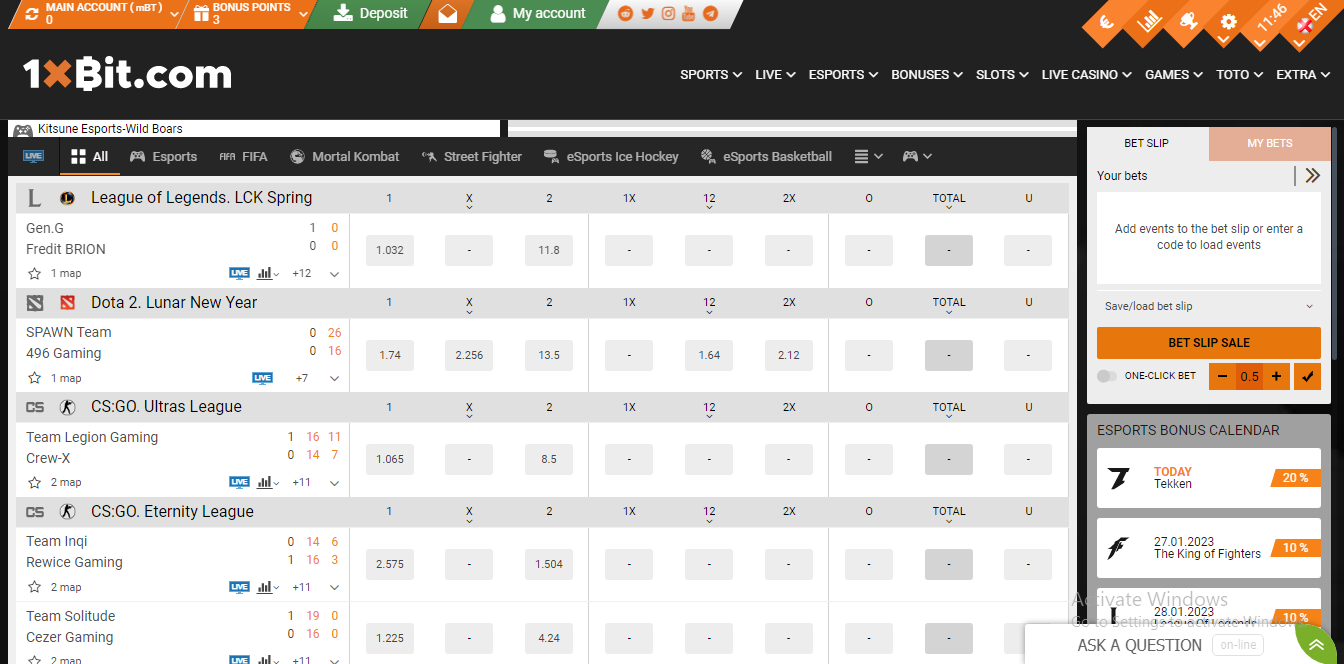Star the SPAWN Team vs 496 Gaming match

[35, 378]
